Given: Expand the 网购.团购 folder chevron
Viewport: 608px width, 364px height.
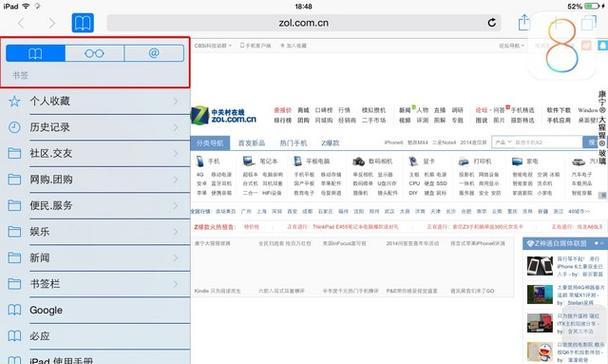Looking at the screenshot, I should pyautogui.click(x=176, y=179).
